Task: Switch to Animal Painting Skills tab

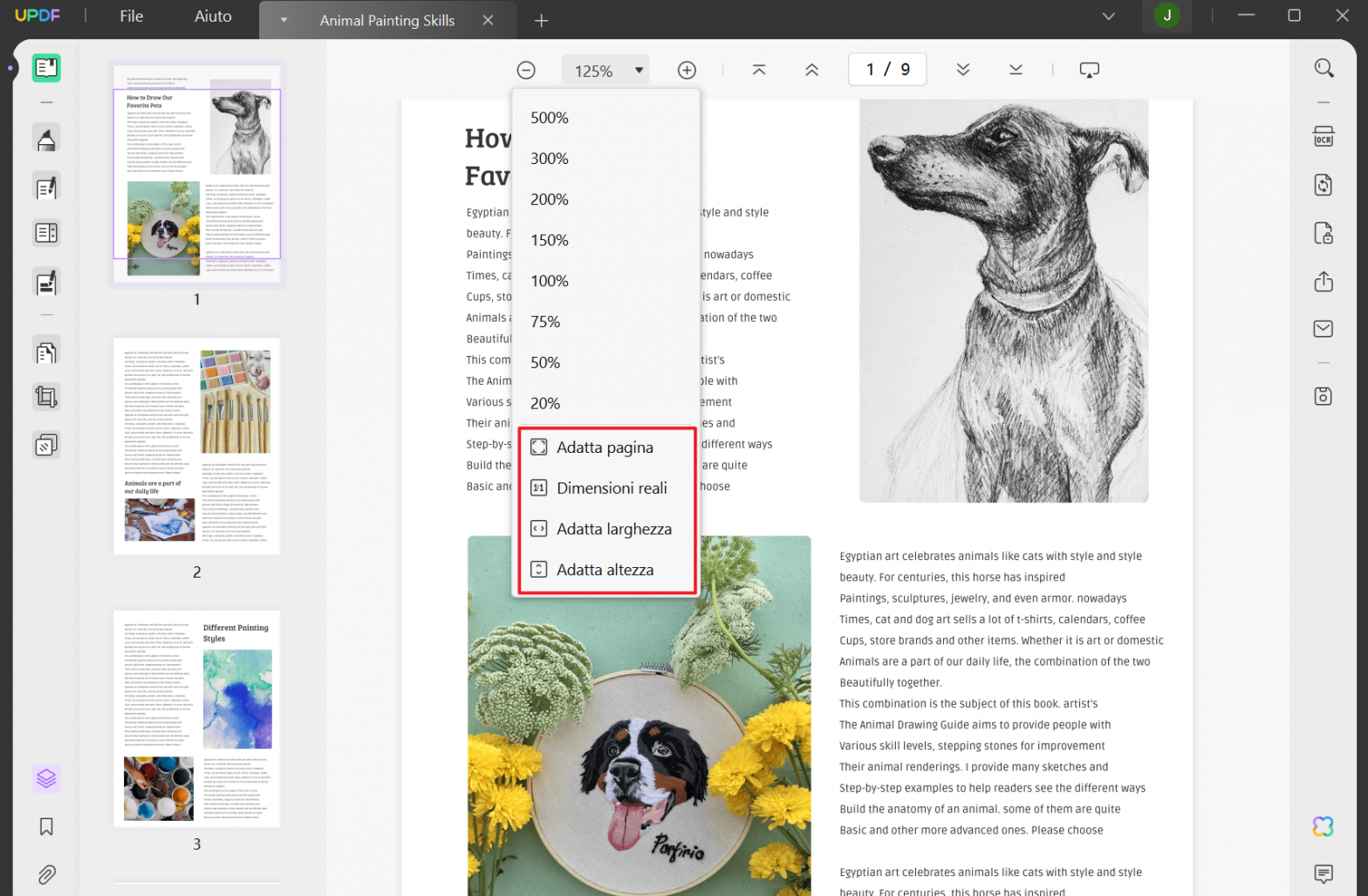Action: [387, 21]
